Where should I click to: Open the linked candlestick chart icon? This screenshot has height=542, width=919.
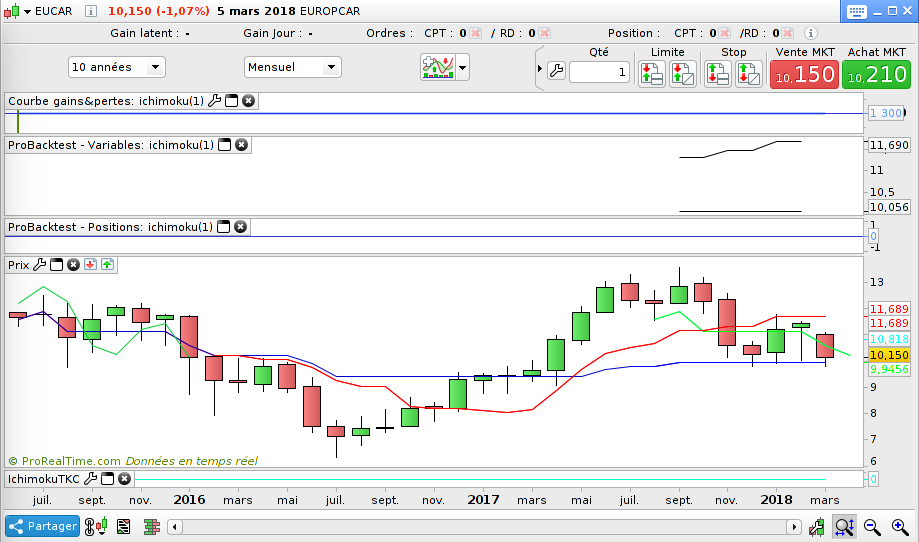click(96, 526)
